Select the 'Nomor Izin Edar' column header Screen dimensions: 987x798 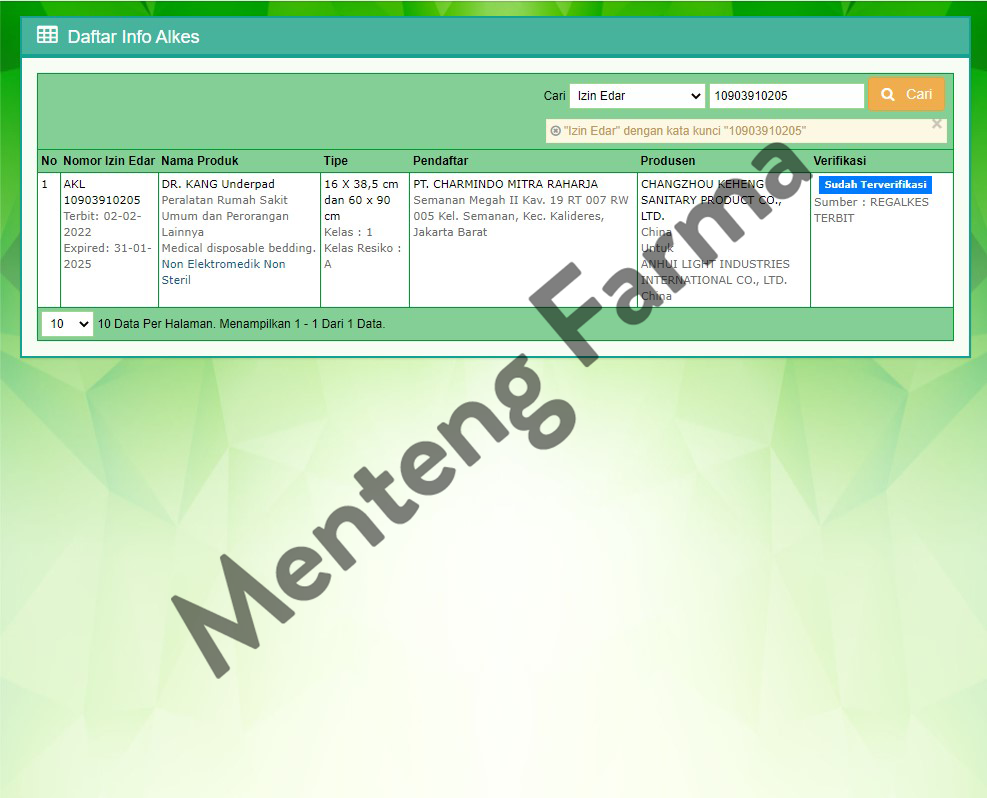coord(109,160)
